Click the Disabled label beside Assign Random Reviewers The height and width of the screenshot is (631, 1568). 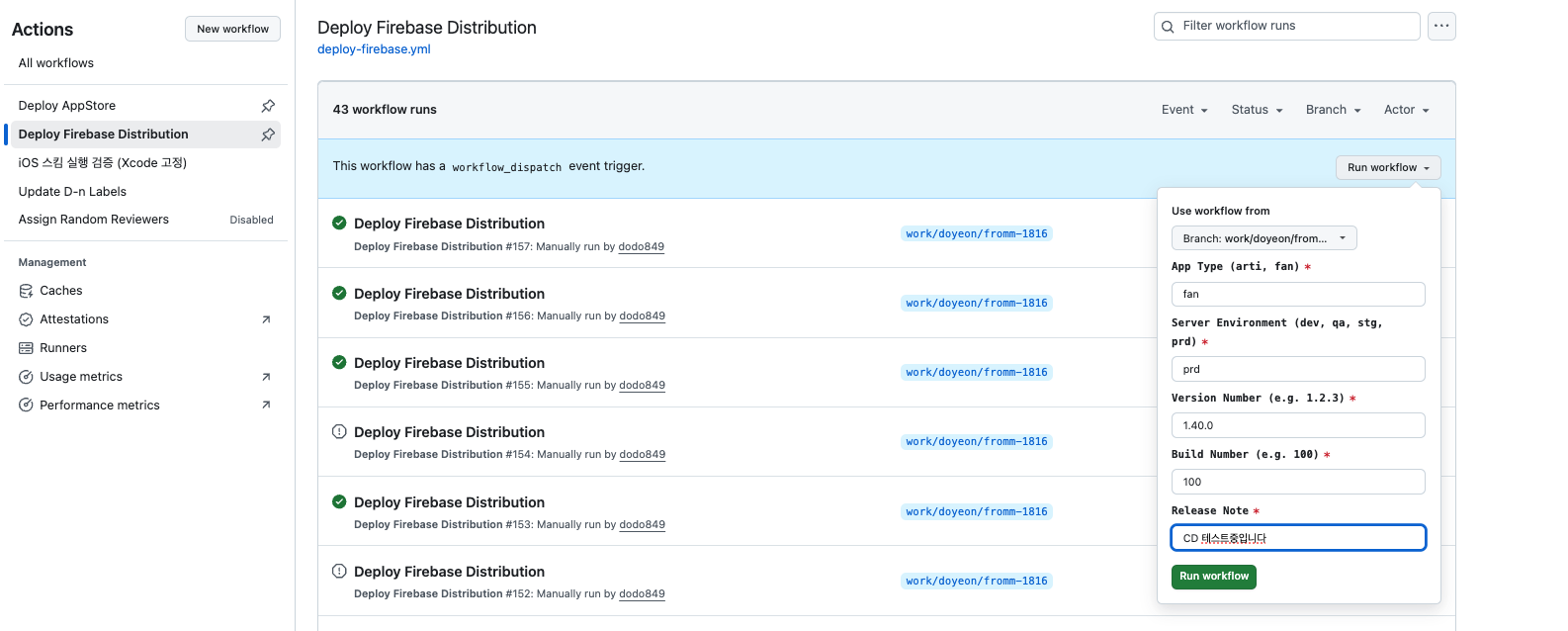pos(251,220)
